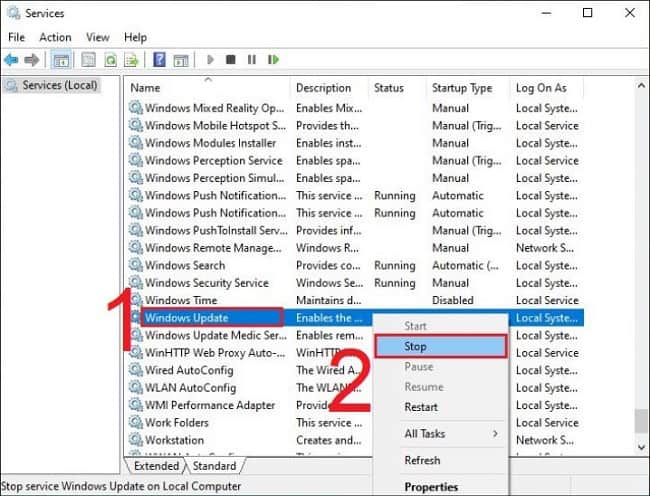The width and height of the screenshot is (650, 496).
Task: Click the Back arrow toolbar icon
Action: click(11, 60)
